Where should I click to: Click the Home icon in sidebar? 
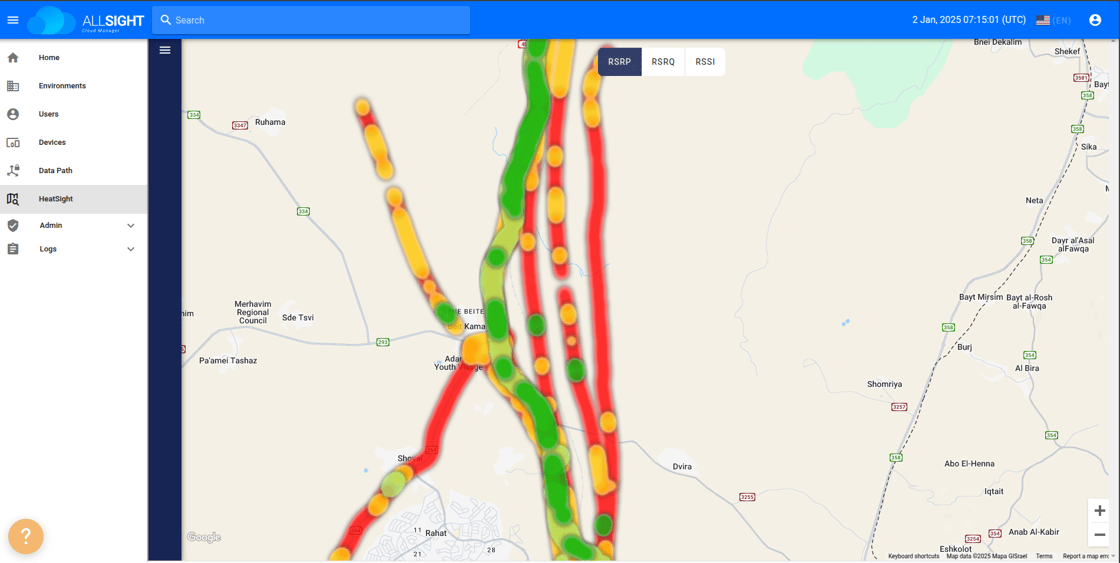13,57
